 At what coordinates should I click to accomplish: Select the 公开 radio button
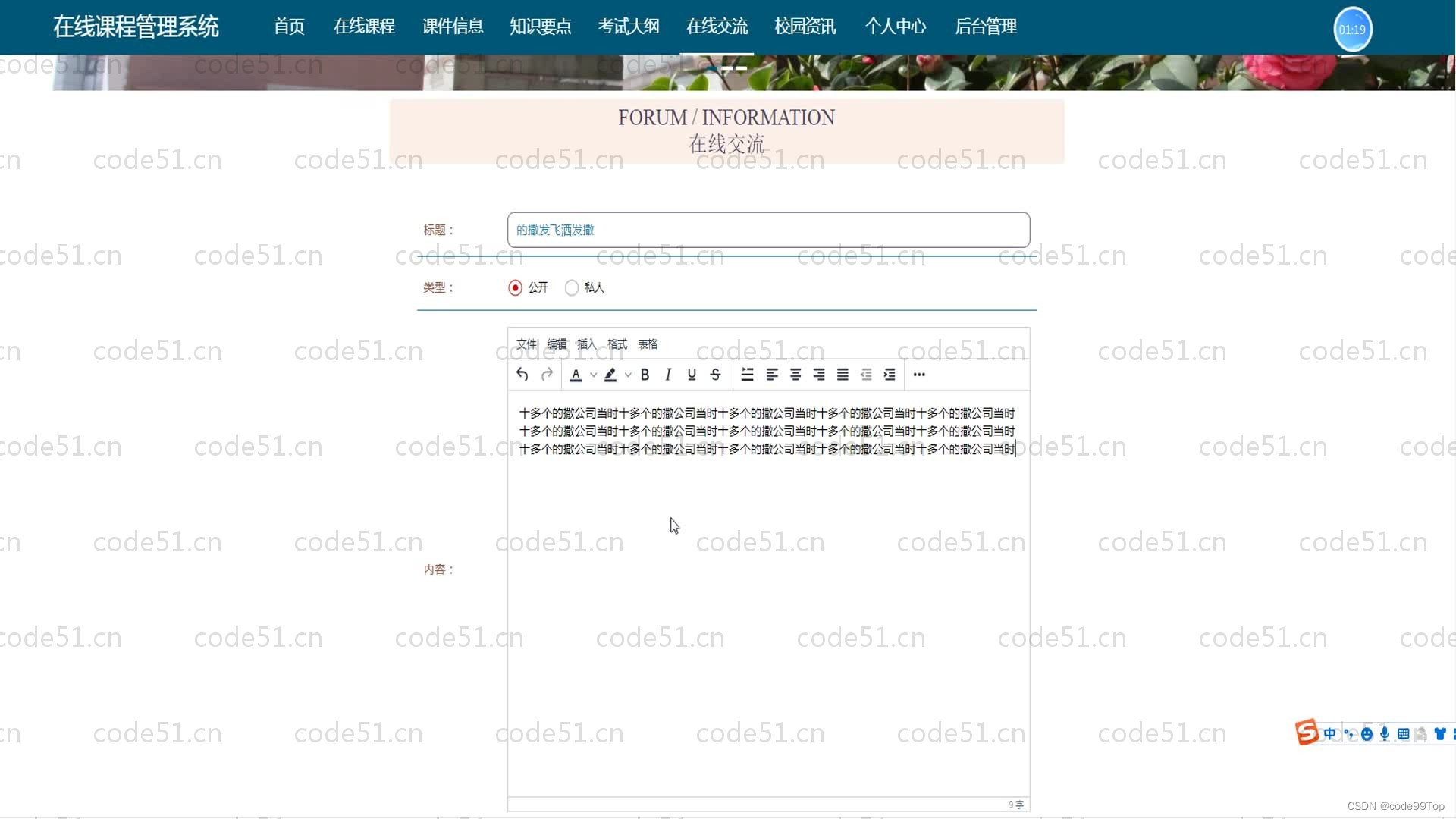pos(515,287)
